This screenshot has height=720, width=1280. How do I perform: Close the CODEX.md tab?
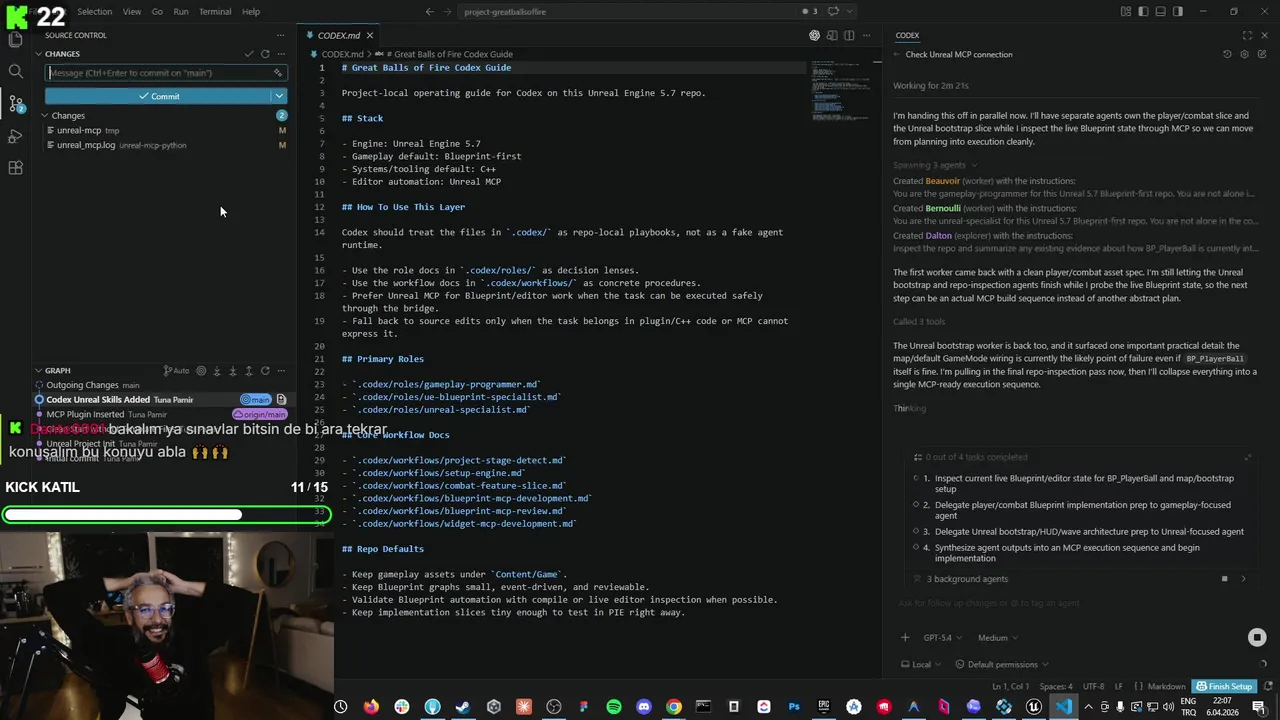tap(371, 35)
